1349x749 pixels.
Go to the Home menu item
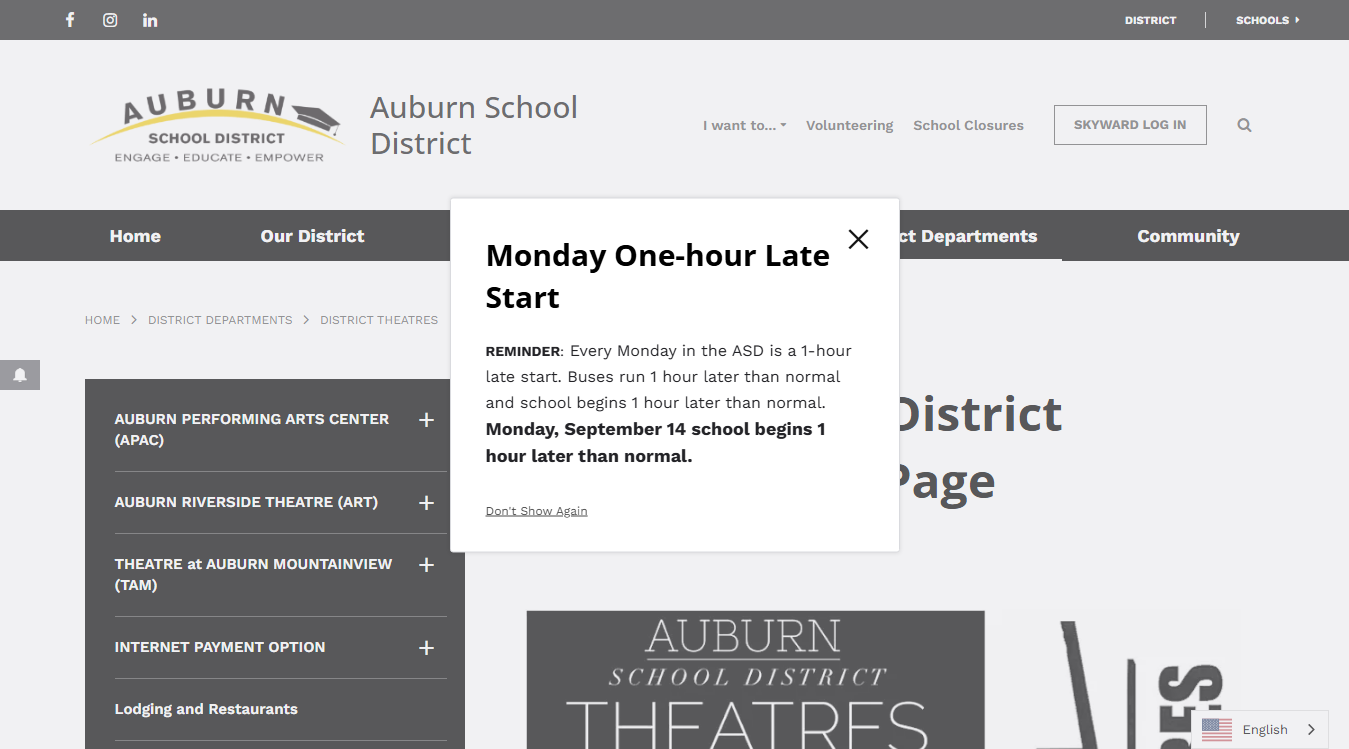click(135, 236)
